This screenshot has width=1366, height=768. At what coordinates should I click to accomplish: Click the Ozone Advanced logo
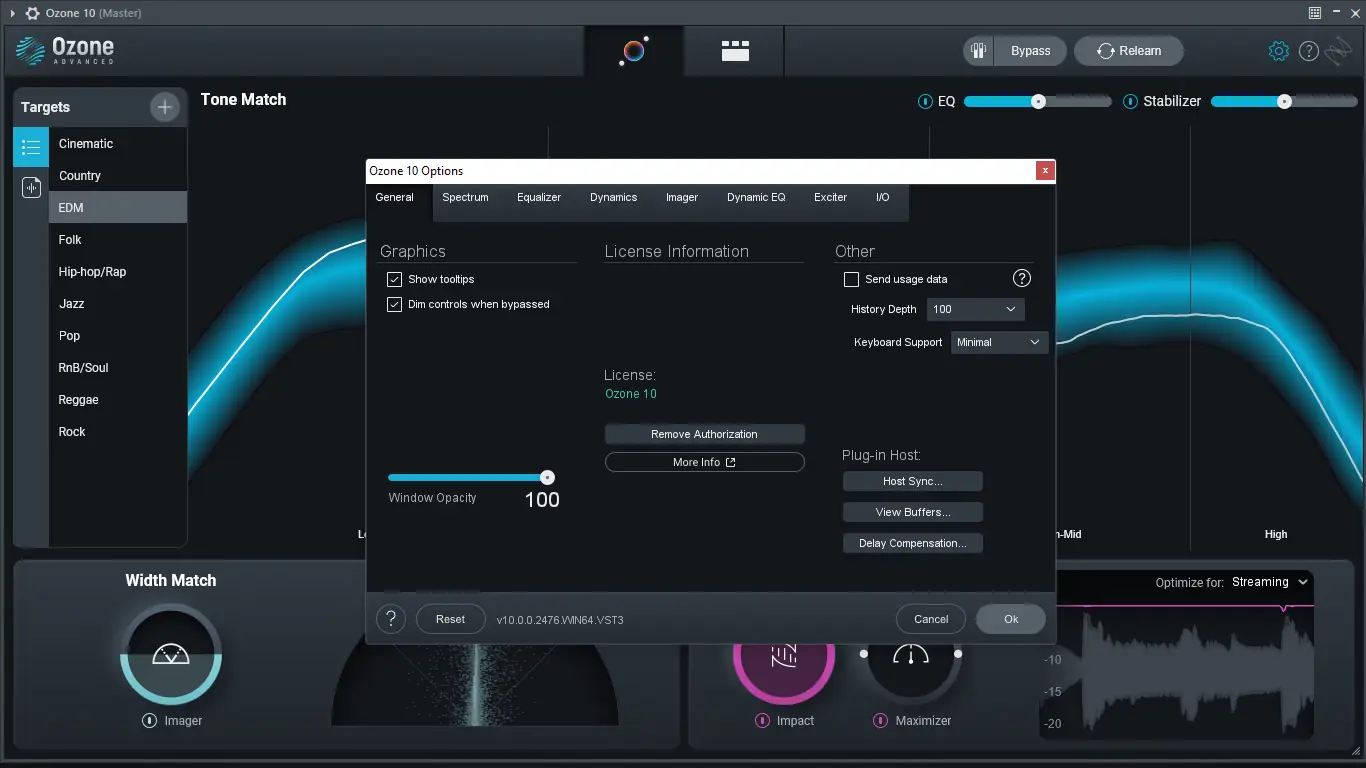[x=66, y=50]
